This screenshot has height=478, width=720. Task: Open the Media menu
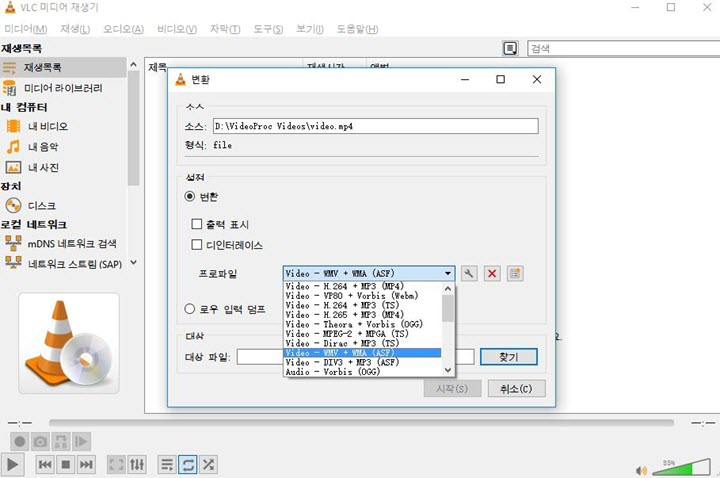(x=26, y=29)
